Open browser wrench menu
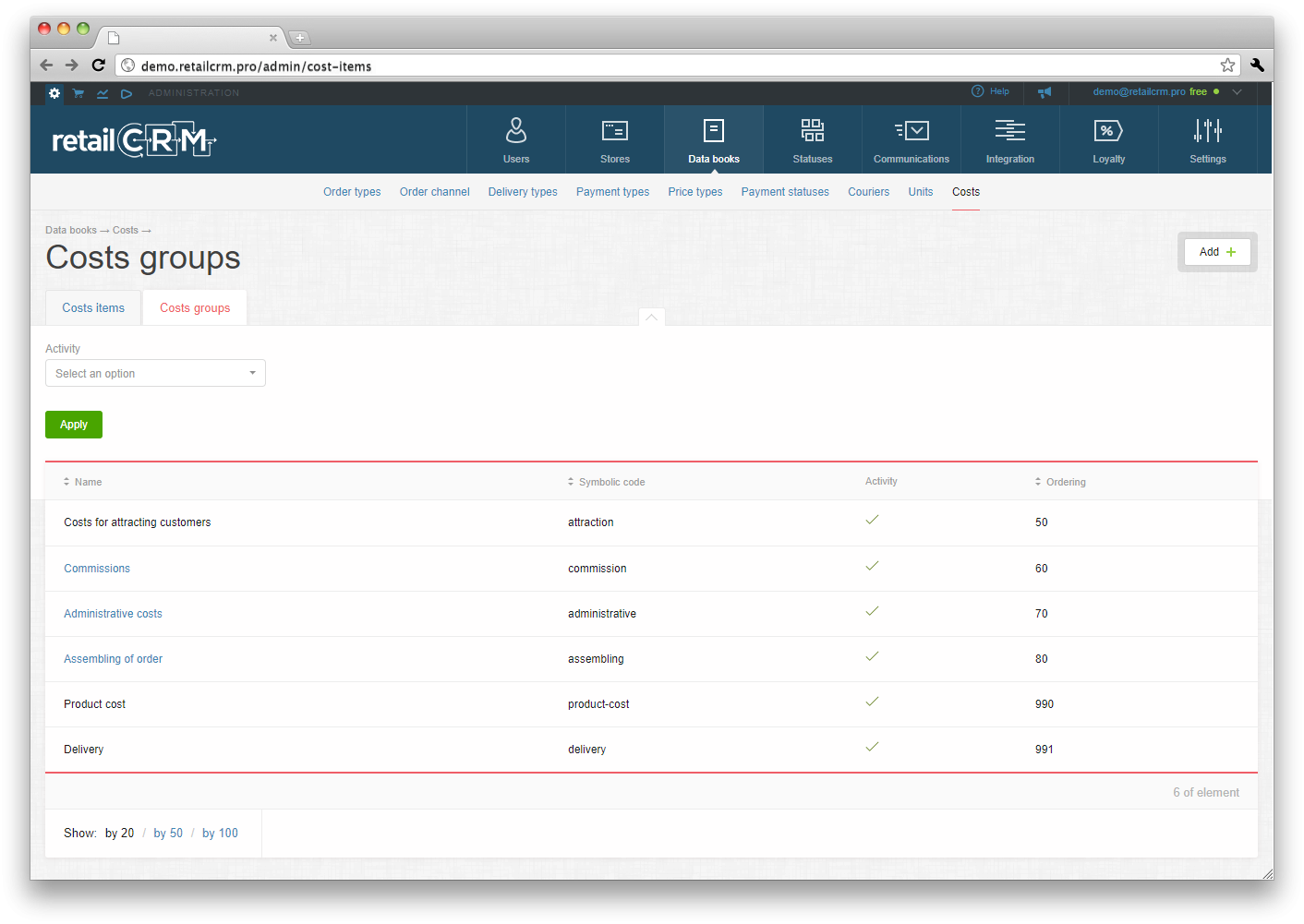Image resolution: width=1304 pixels, height=924 pixels. pos(1257,66)
